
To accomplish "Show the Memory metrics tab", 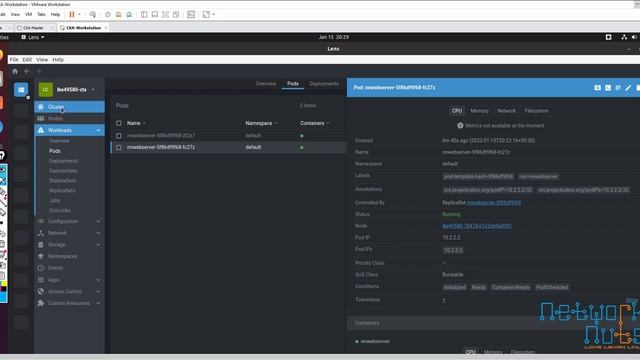I will pyautogui.click(x=479, y=111).
